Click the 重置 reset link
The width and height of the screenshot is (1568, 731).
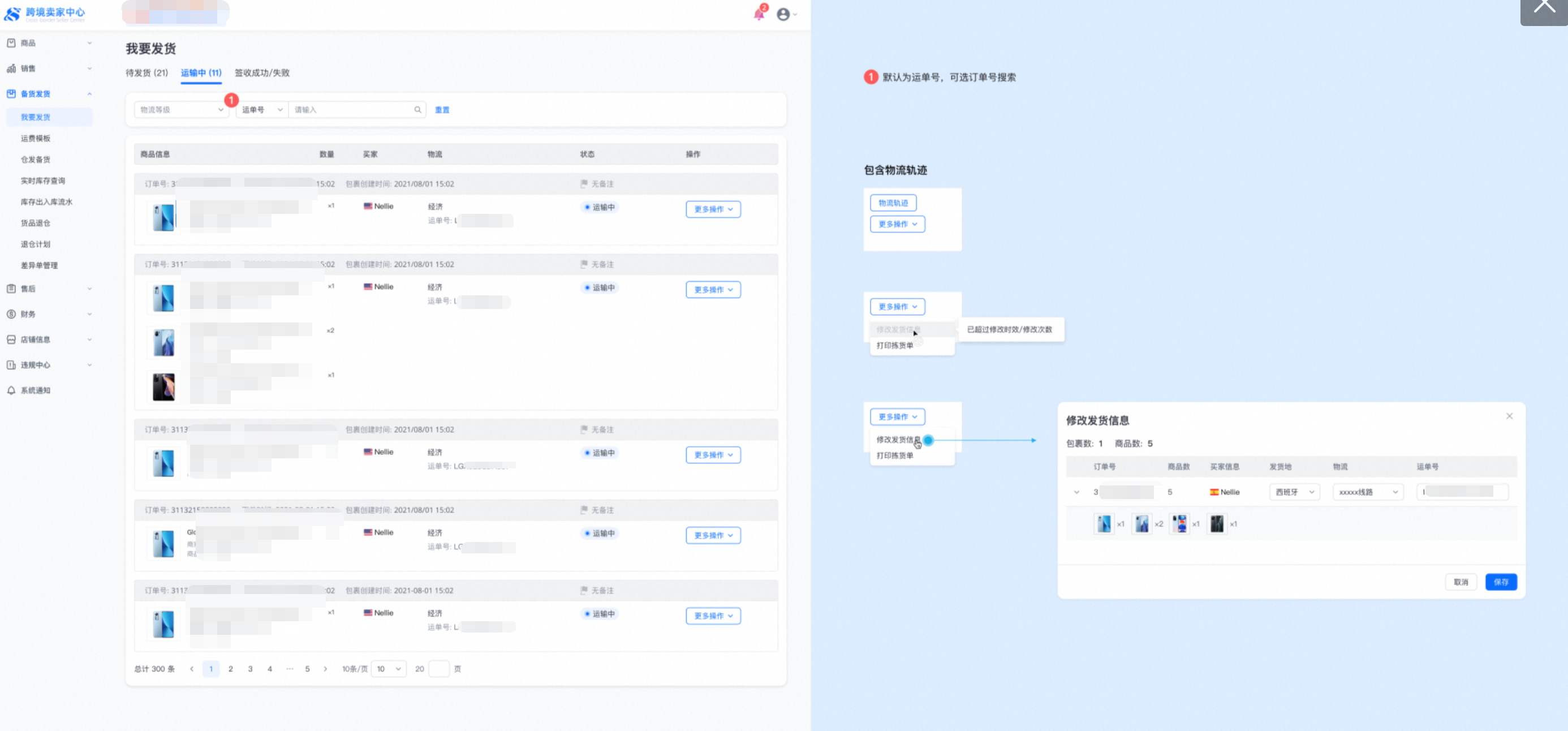[x=442, y=110]
